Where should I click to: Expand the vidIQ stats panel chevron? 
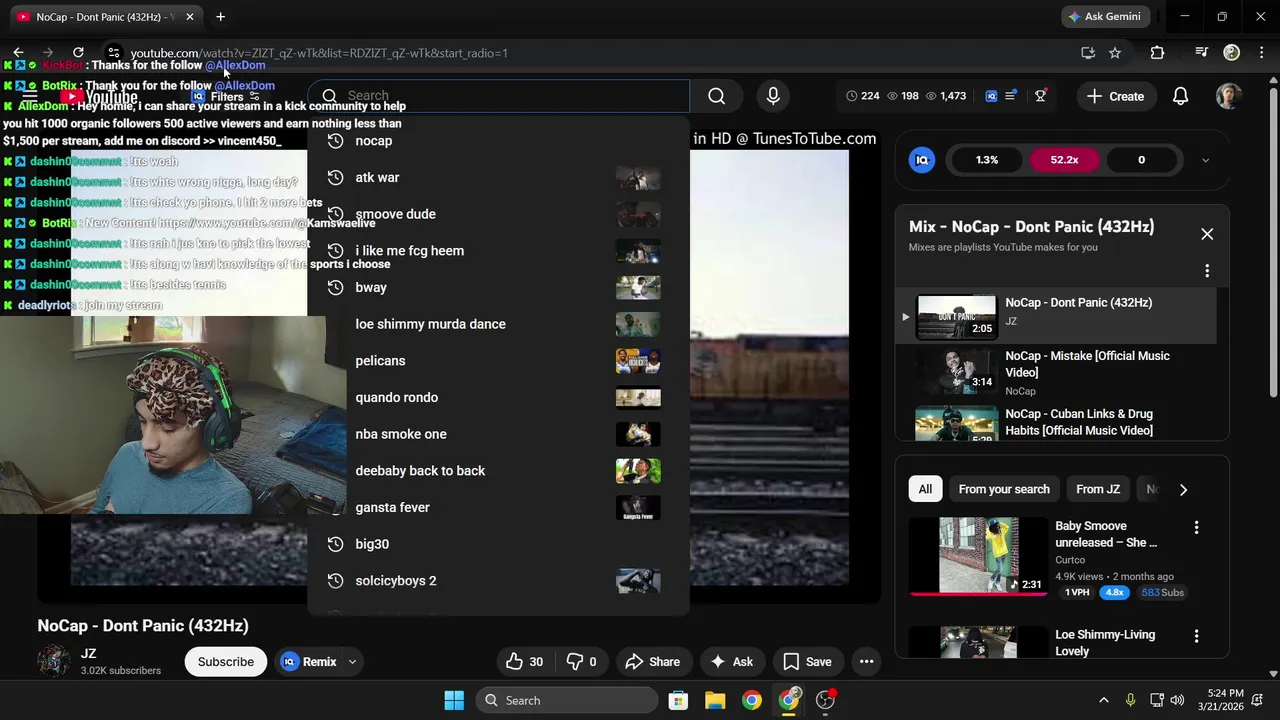(1205, 160)
